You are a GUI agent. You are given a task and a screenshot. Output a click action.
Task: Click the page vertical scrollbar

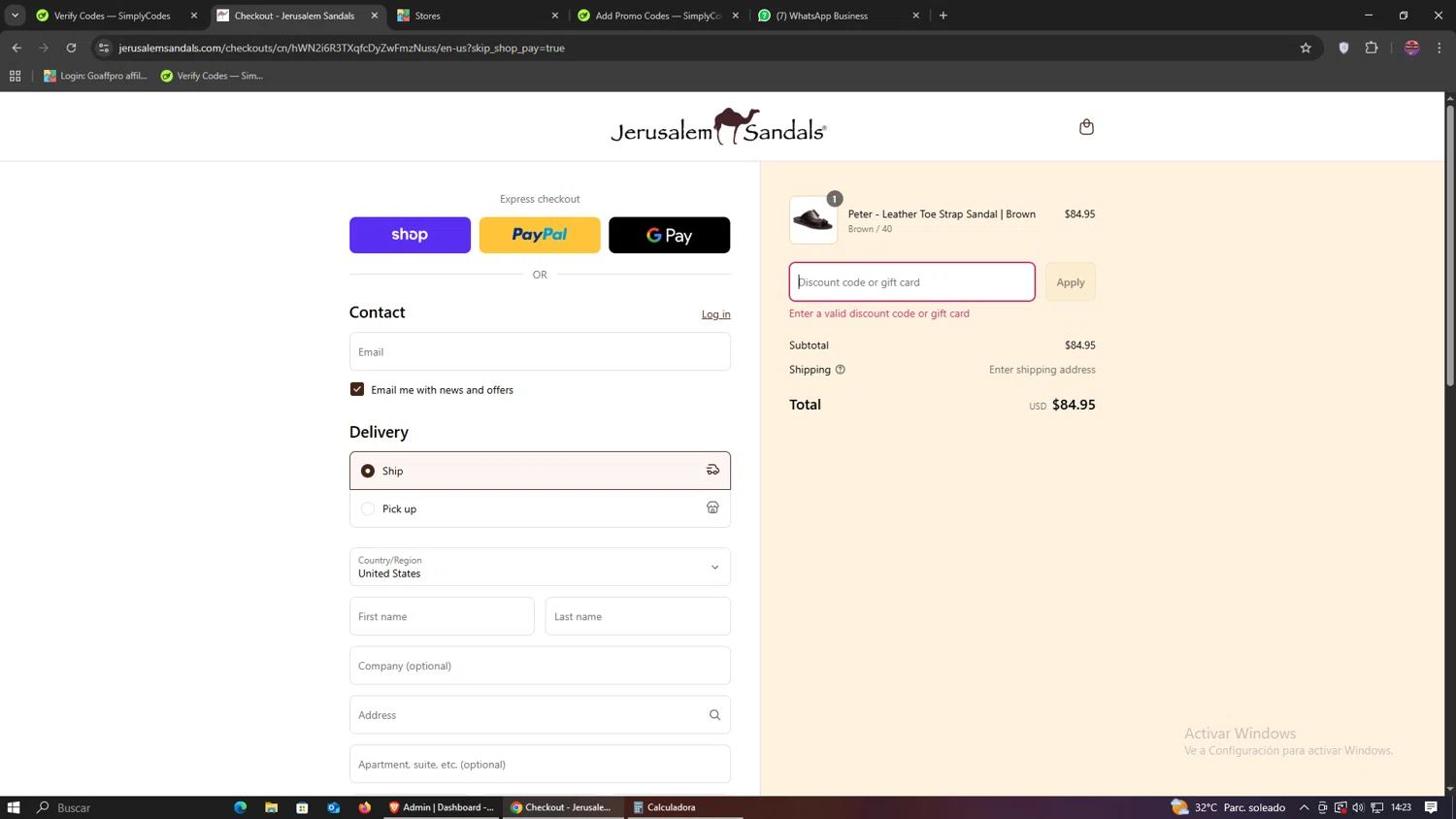(x=1450, y=246)
